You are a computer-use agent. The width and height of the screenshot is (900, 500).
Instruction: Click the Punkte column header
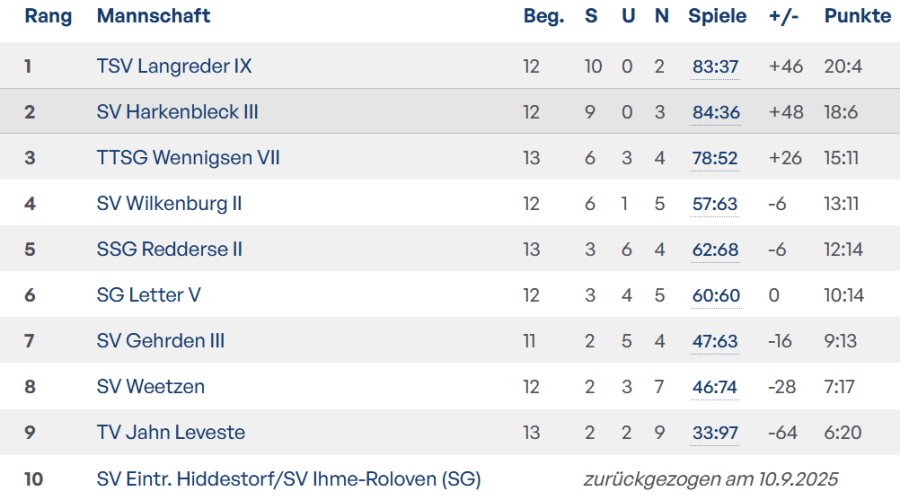pos(857,16)
